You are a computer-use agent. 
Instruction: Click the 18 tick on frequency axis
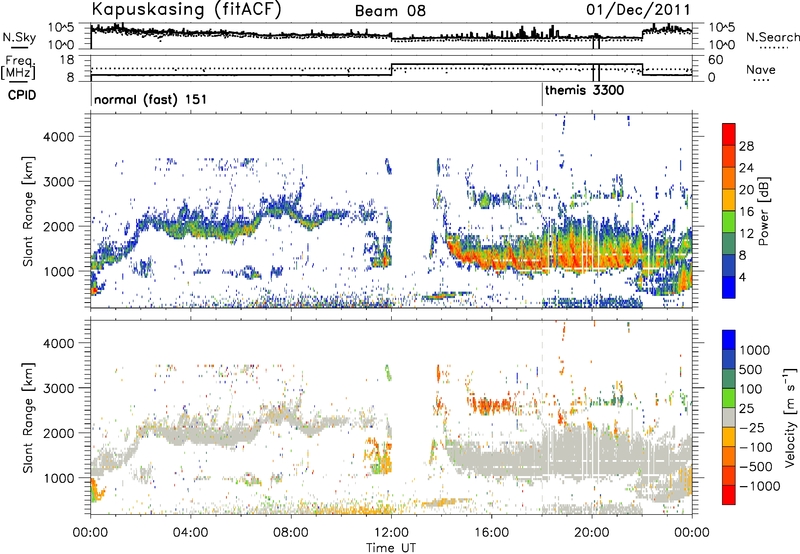(67, 60)
